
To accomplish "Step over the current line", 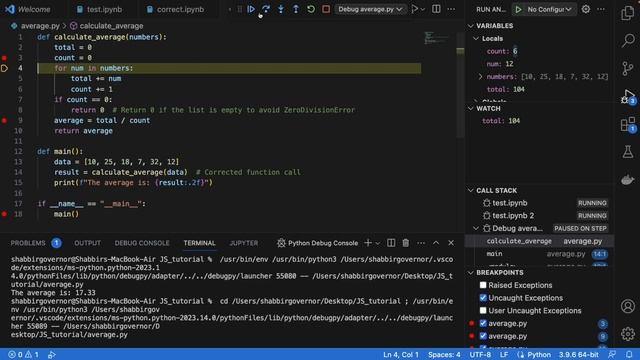I will [x=266, y=9].
